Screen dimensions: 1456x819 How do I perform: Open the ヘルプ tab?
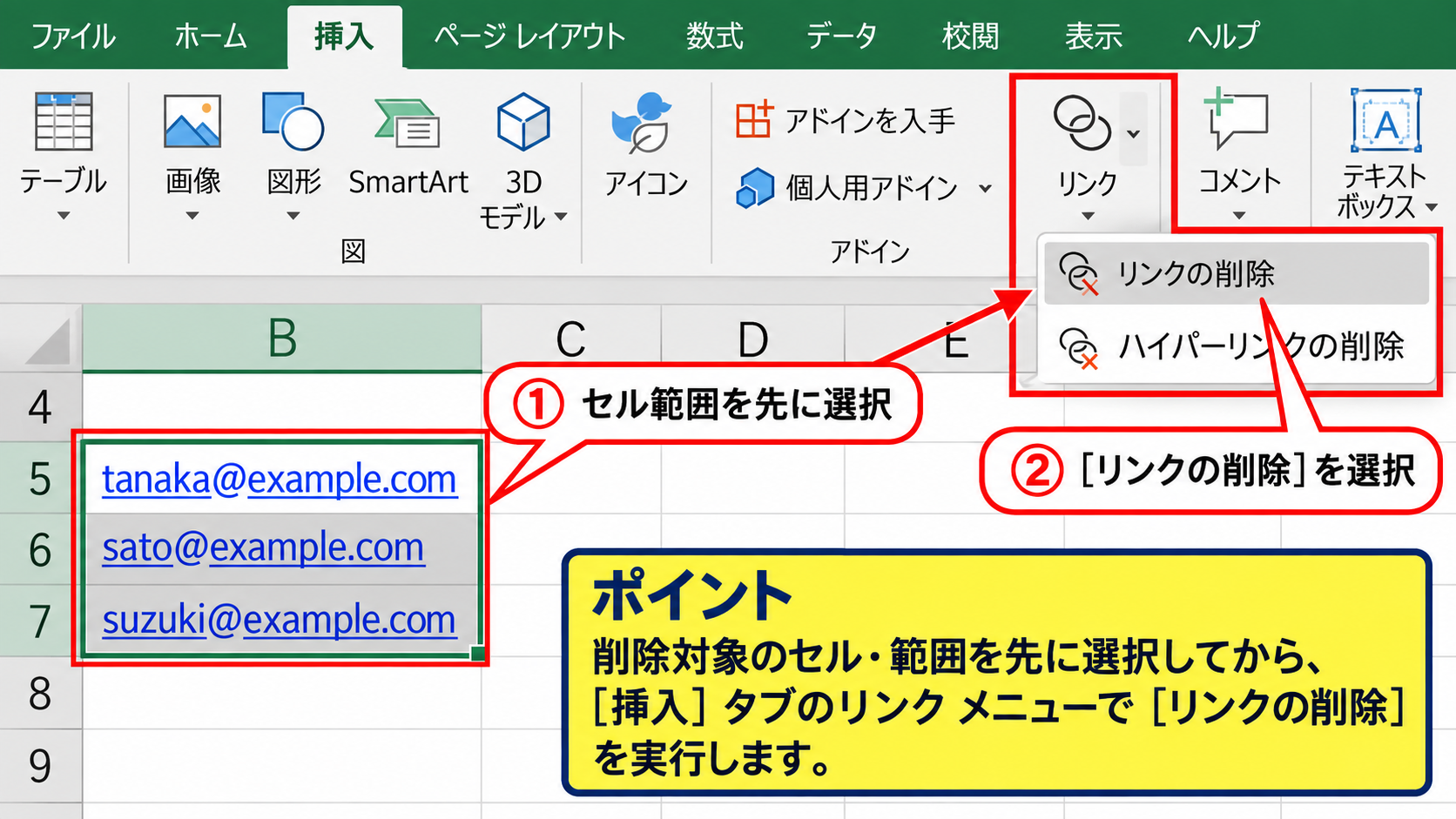pyautogui.click(x=1223, y=36)
